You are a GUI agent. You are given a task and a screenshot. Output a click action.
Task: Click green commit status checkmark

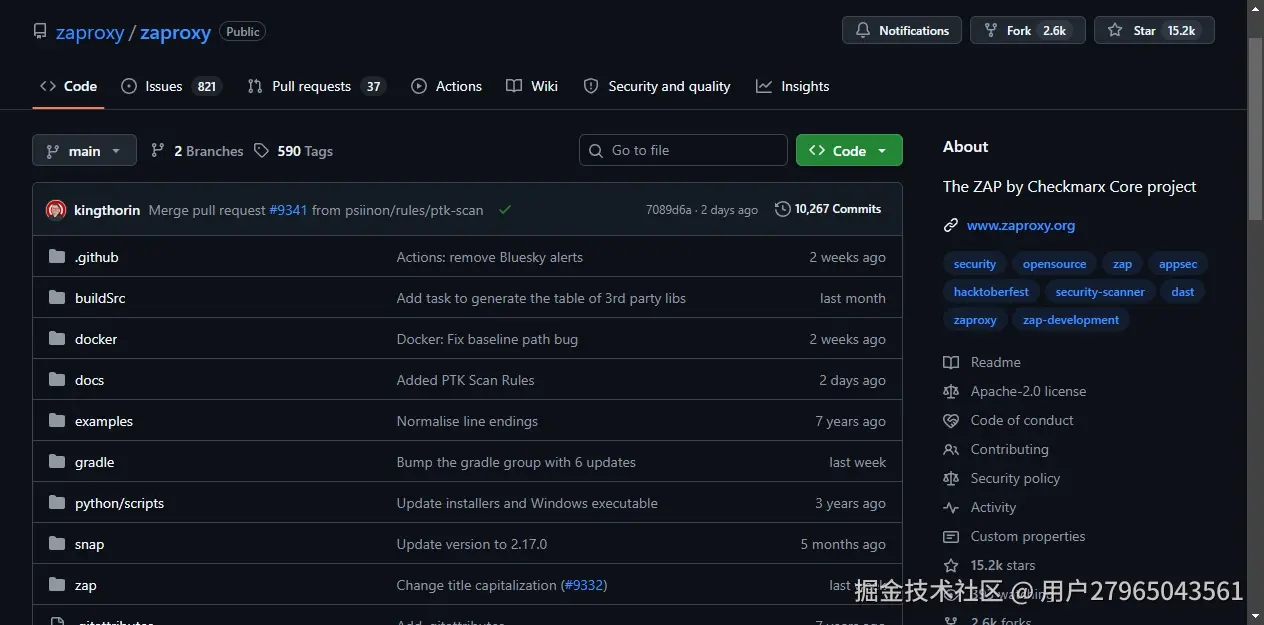pos(505,209)
